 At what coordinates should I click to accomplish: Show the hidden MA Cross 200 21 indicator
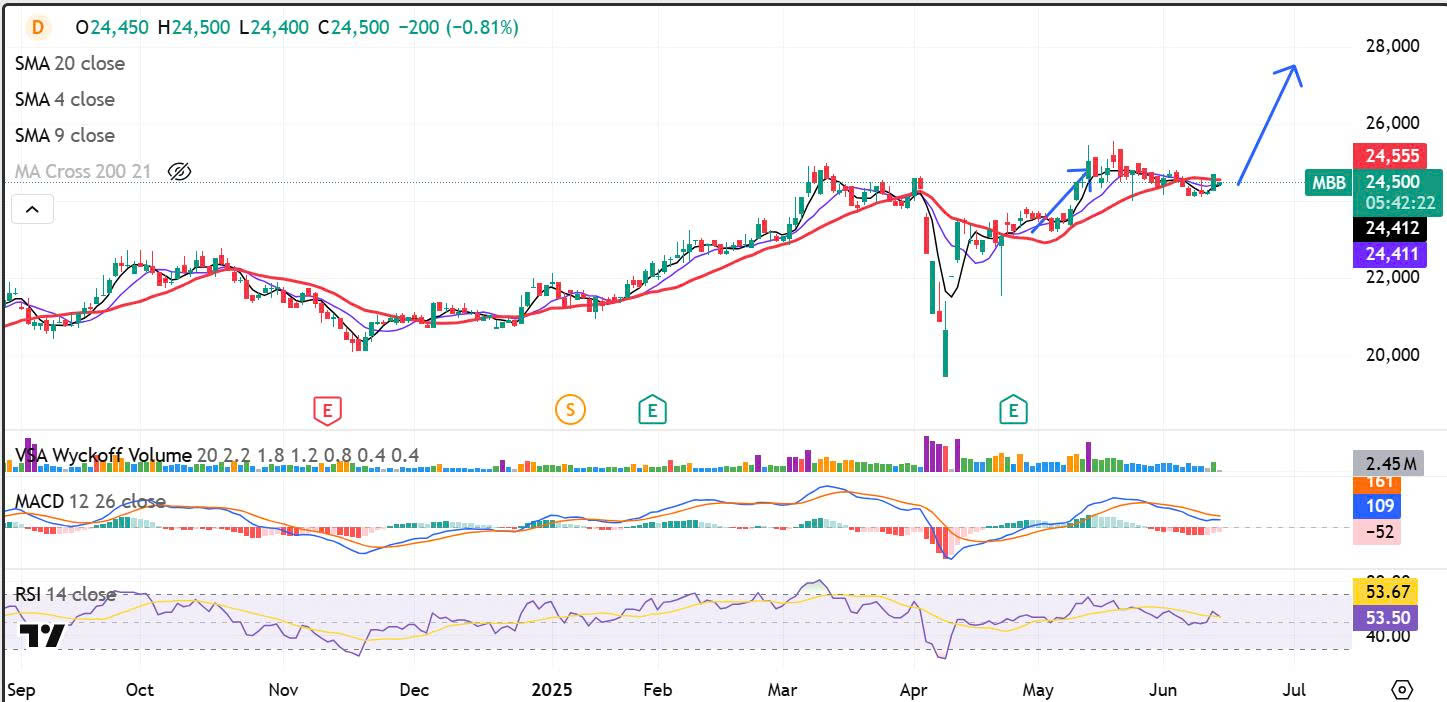(179, 171)
